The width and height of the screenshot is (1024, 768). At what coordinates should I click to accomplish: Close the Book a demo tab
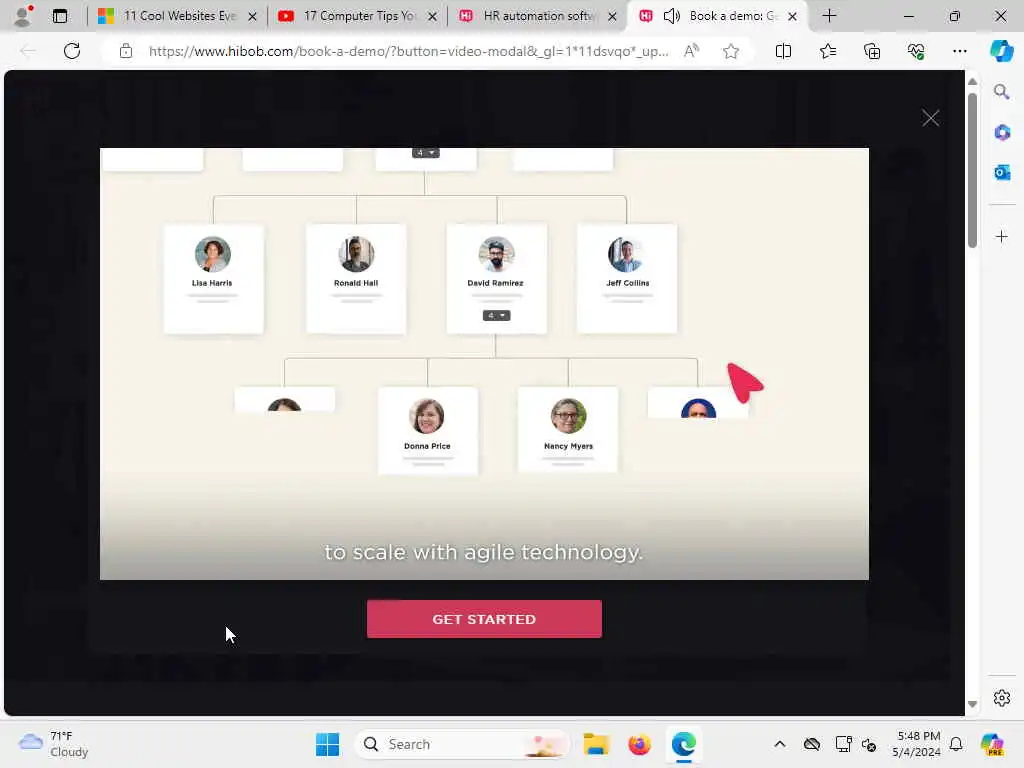792,16
